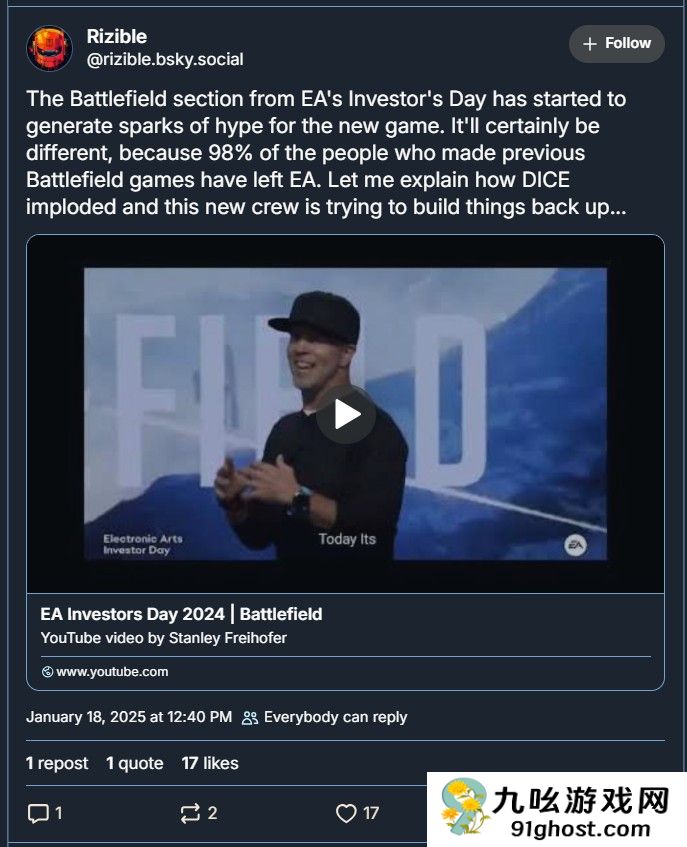Click the repost arrows icon
This screenshot has width=687, height=847.
pos(190,813)
